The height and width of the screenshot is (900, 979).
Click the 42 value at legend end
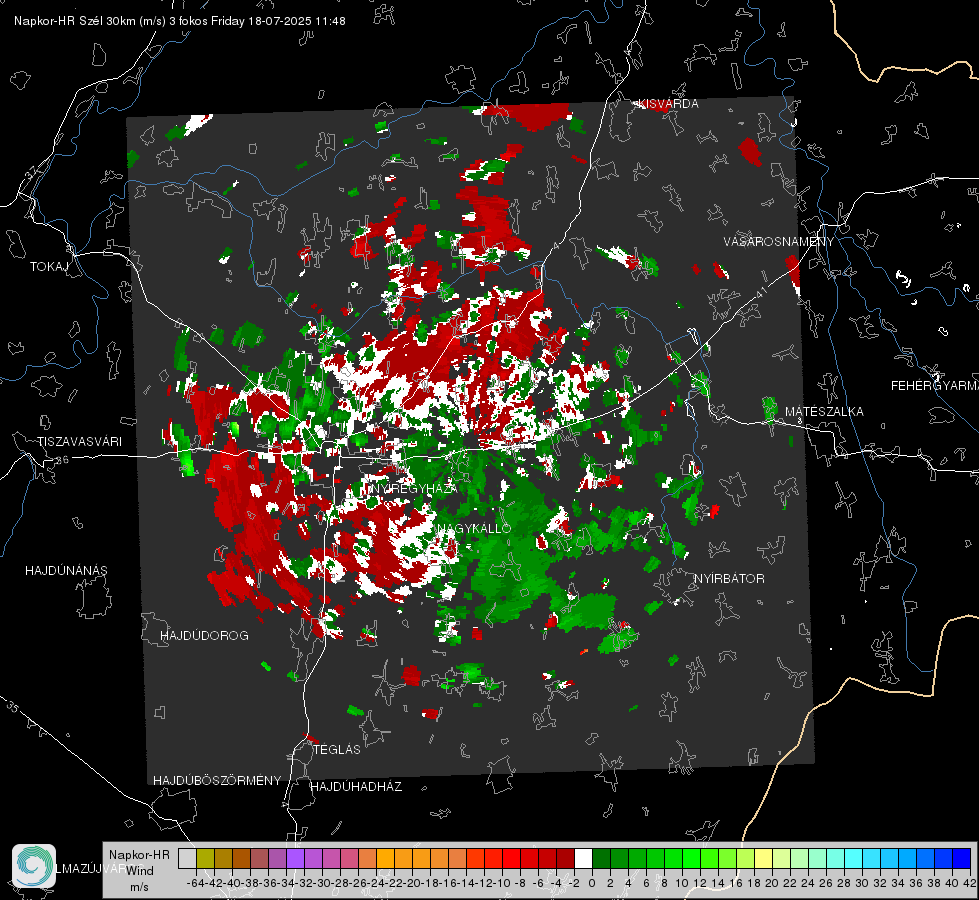[970, 883]
